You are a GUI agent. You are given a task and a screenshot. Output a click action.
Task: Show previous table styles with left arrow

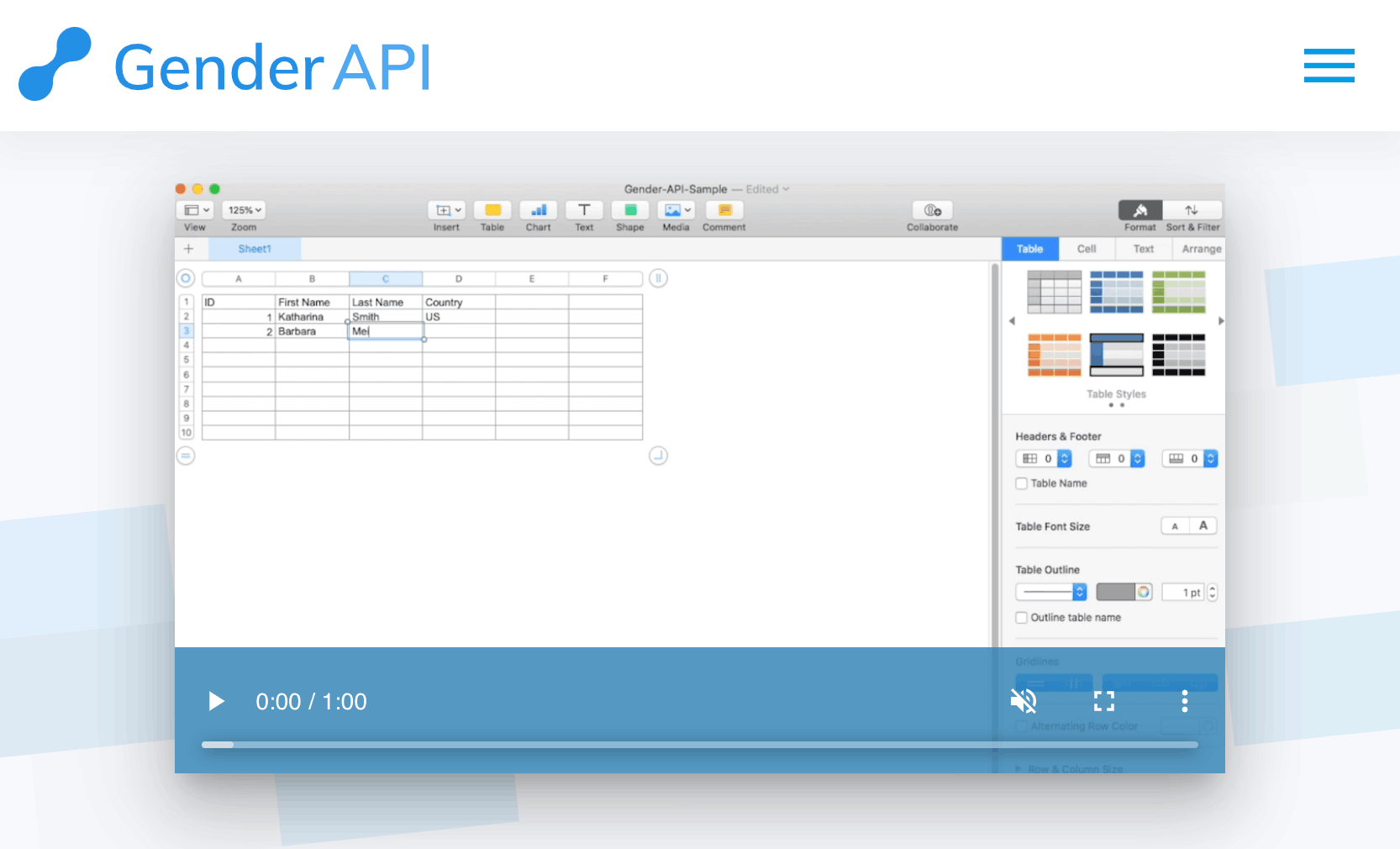(1012, 321)
